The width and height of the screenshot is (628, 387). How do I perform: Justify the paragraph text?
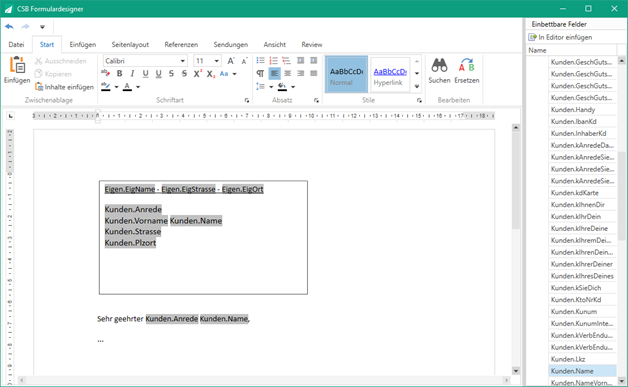pos(314,73)
